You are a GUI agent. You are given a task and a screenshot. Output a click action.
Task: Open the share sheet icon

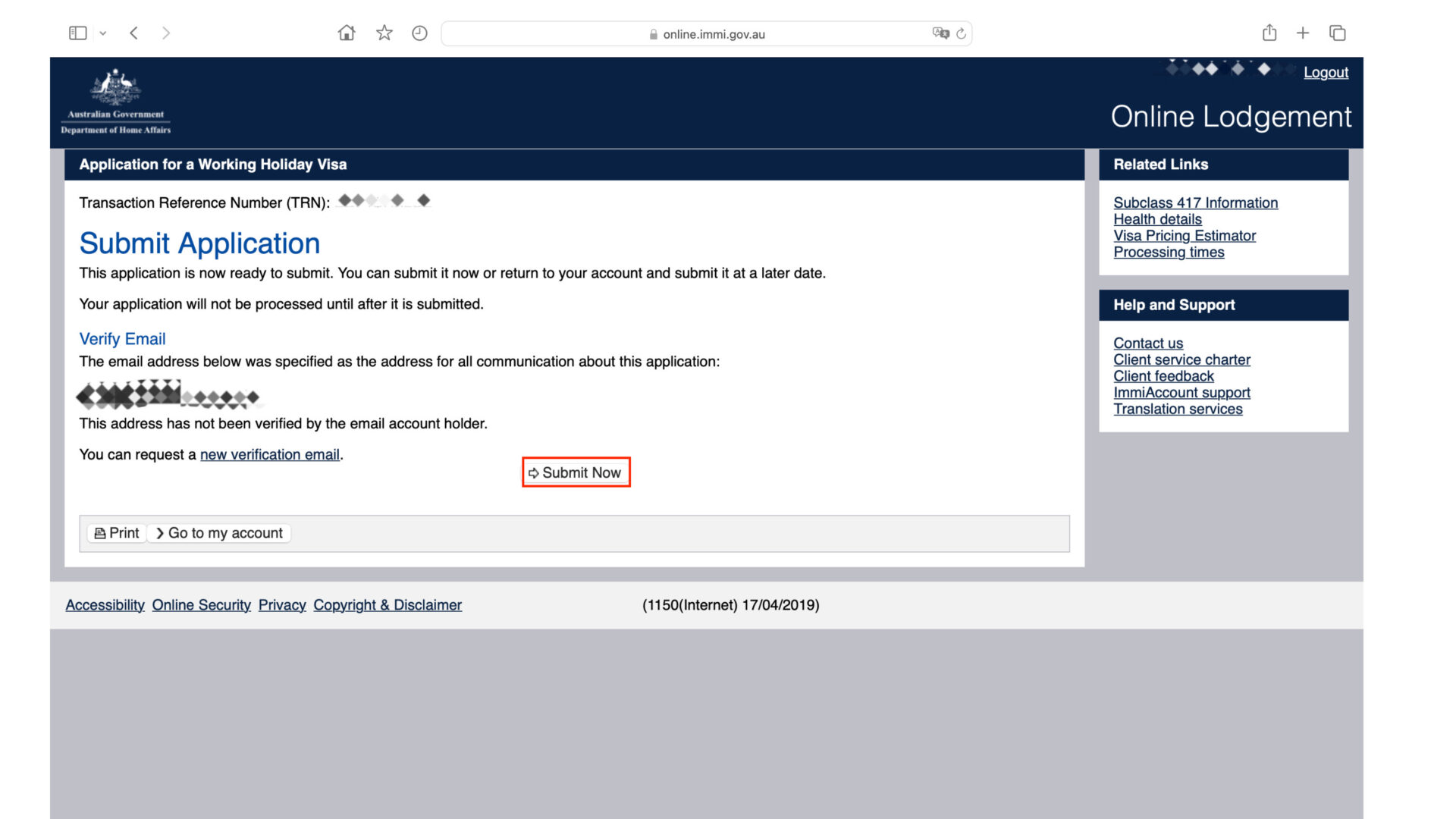click(1269, 33)
